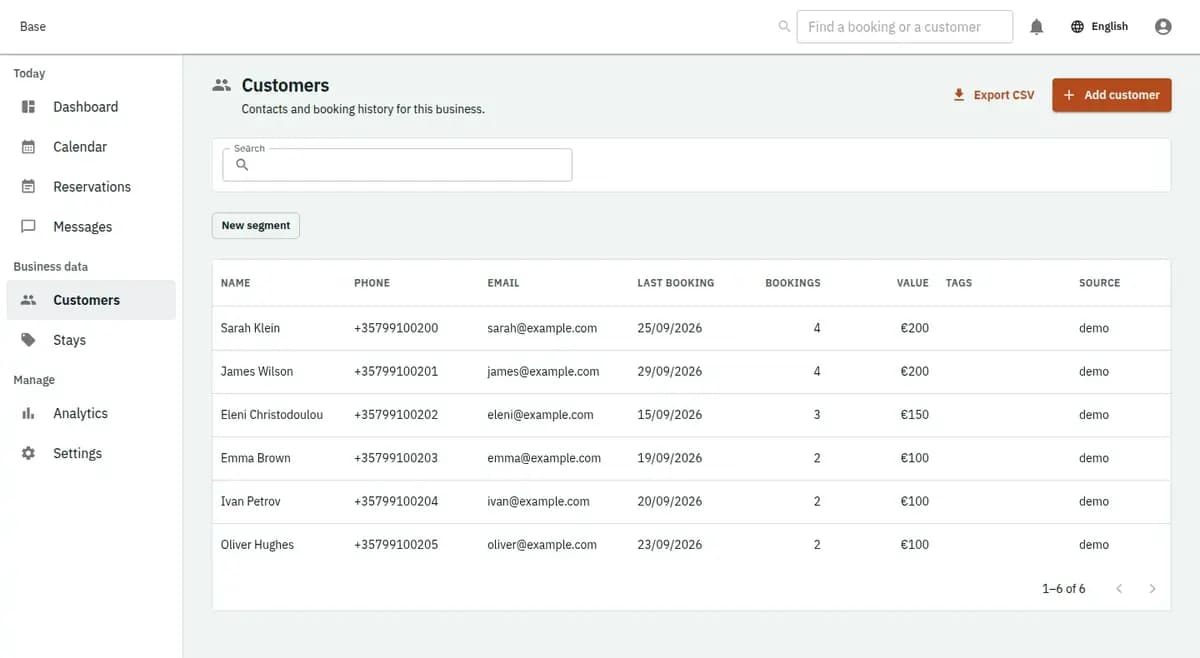Screen dimensions: 1200x658
Task: Click phone +35799100205
Action: [x=396, y=545]
